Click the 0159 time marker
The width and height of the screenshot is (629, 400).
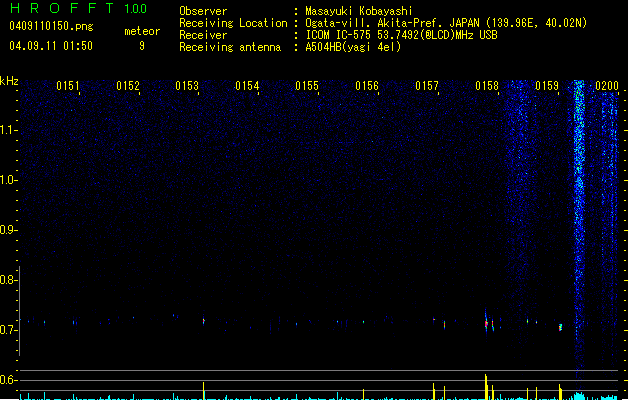tap(547, 85)
